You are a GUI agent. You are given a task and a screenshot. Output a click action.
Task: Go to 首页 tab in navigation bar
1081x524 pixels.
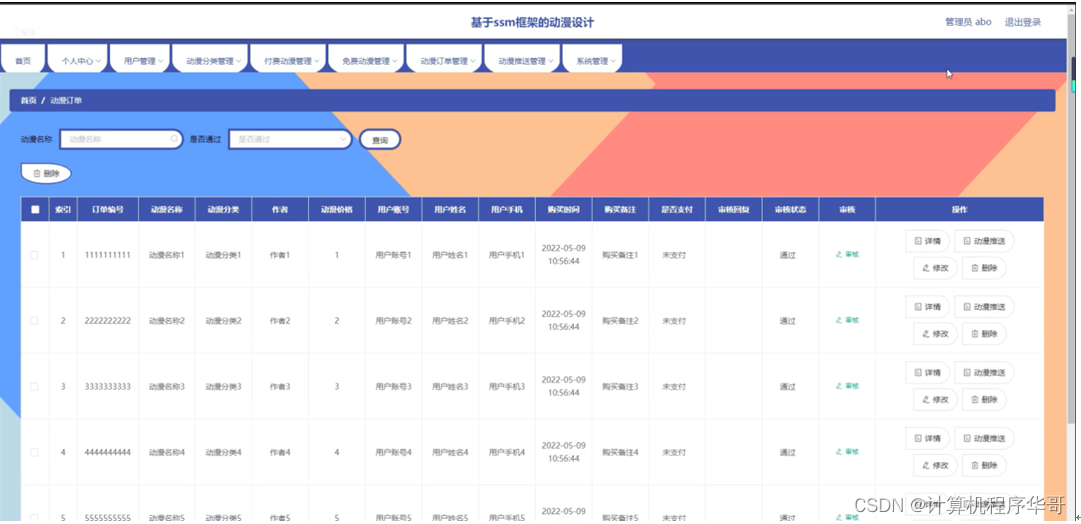pyautogui.click(x=23, y=61)
